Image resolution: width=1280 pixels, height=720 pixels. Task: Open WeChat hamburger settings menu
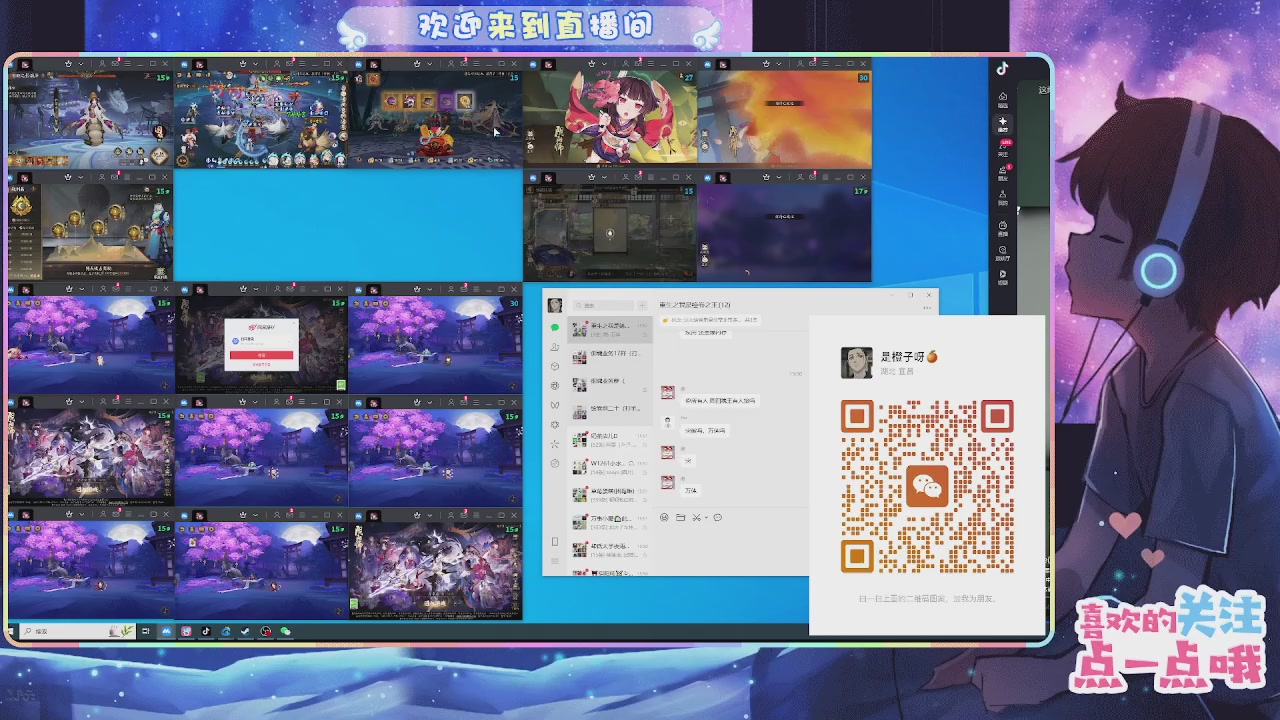[x=555, y=562]
